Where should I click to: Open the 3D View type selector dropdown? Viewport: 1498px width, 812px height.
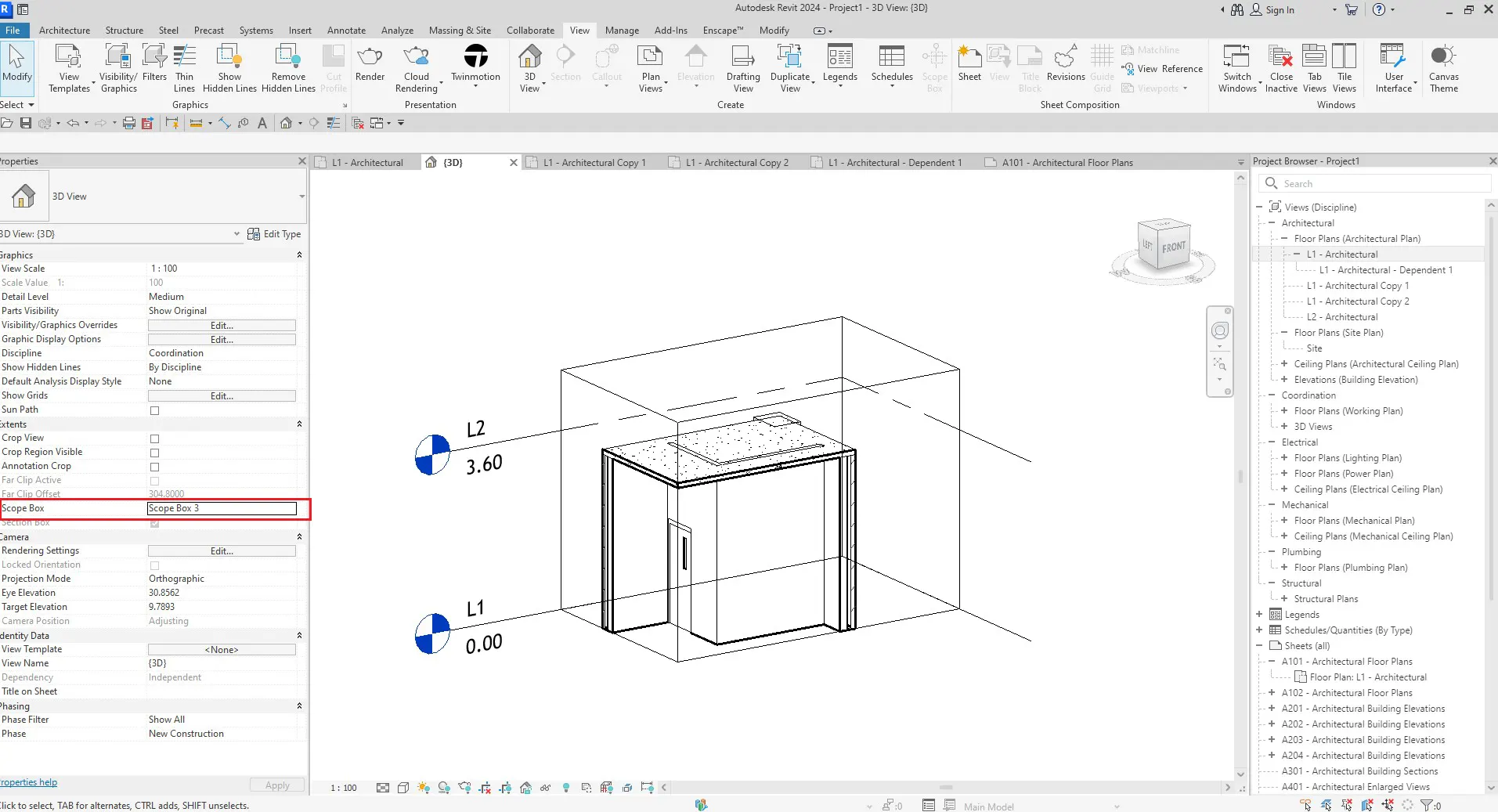click(301, 197)
